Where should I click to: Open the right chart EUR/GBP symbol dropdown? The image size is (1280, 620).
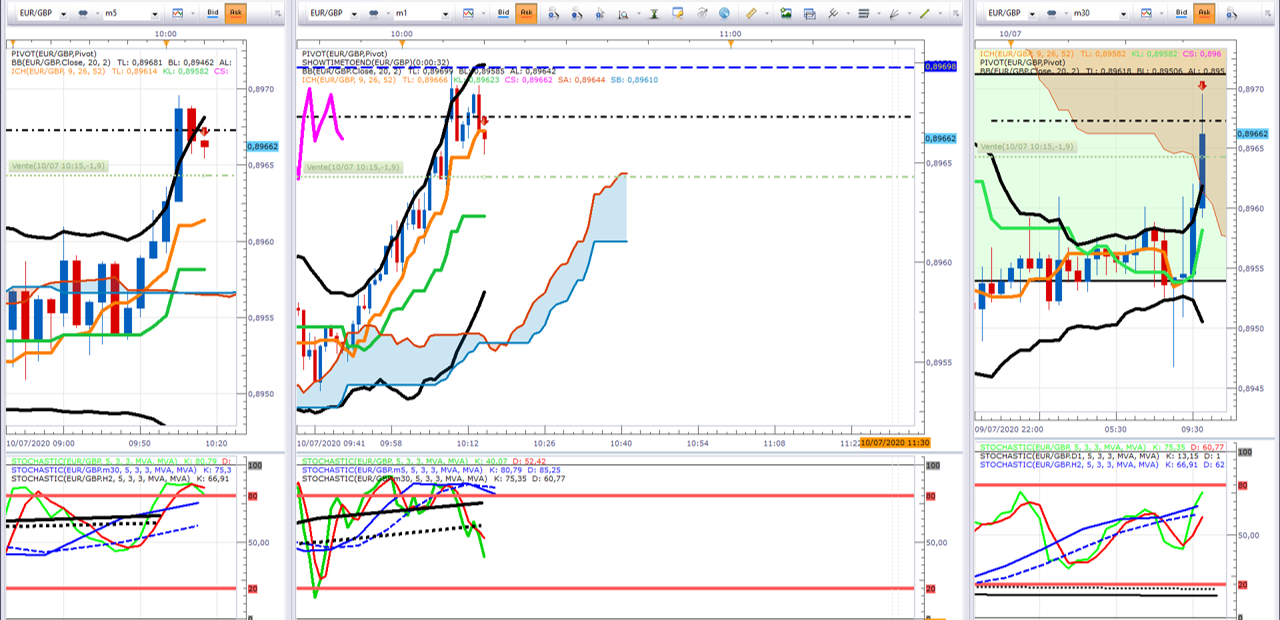(x=1032, y=14)
